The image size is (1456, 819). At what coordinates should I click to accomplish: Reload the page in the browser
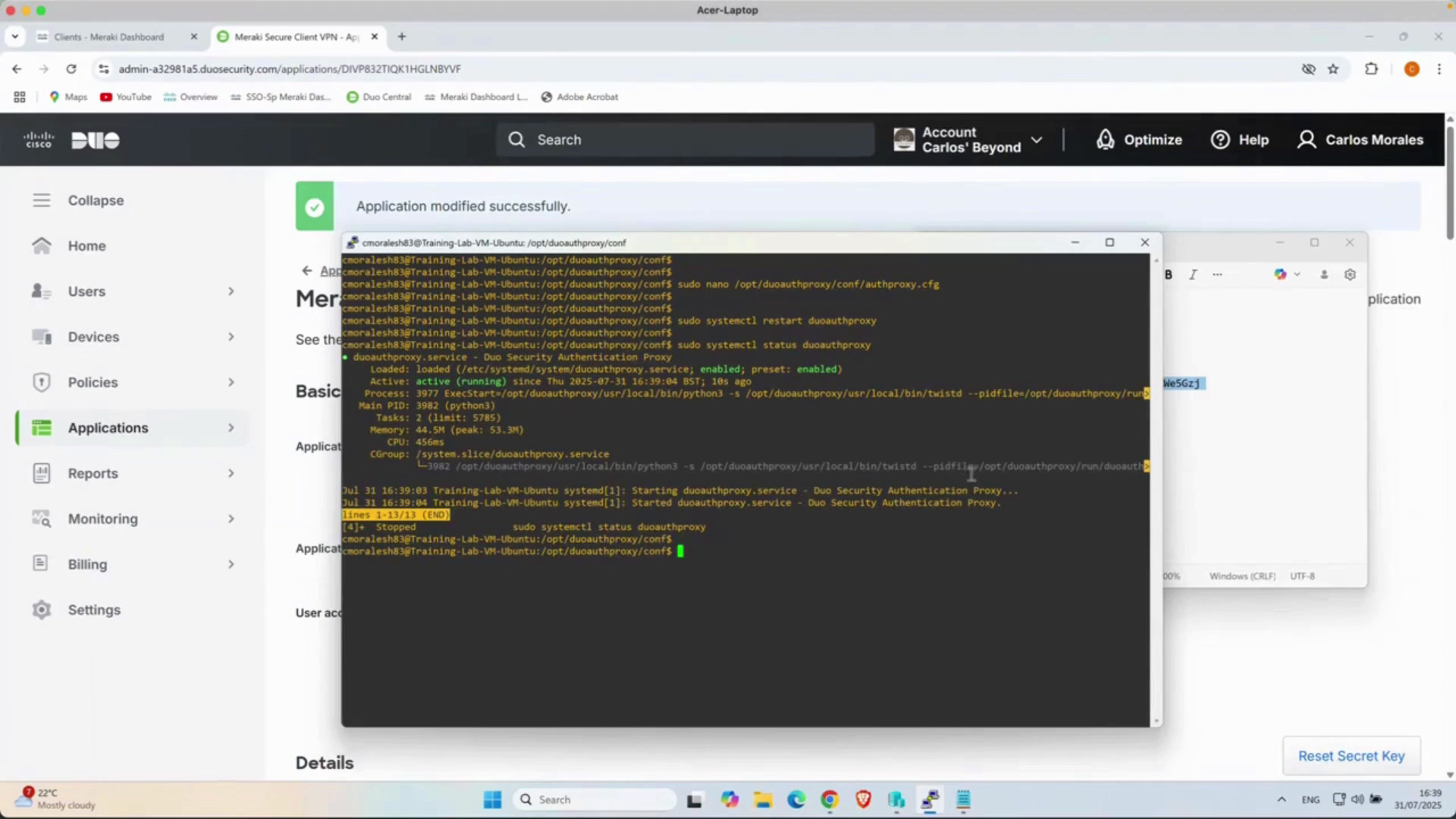(x=71, y=69)
